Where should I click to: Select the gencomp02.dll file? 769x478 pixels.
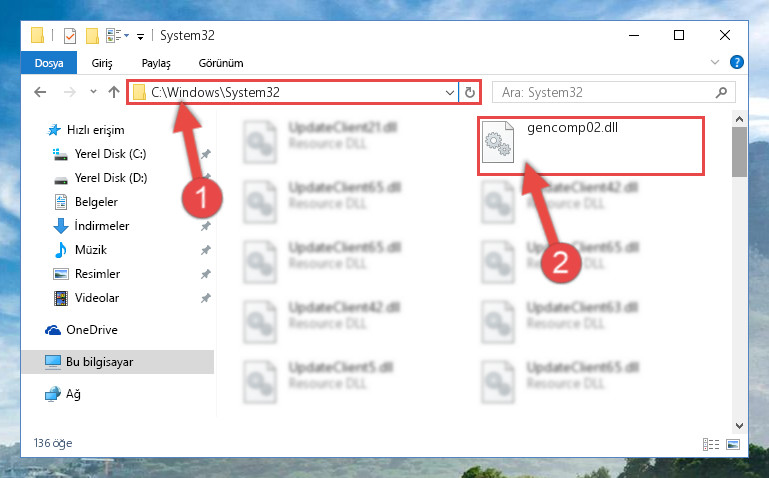pos(591,145)
